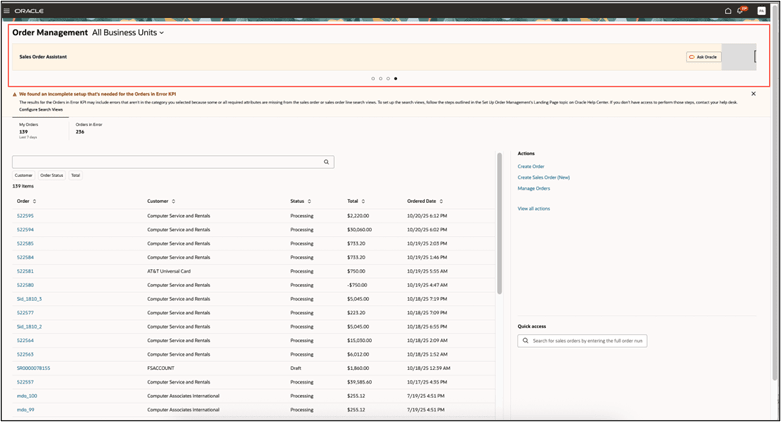The height and width of the screenshot is (422, 781).
Task: Open order 522577
Action: click(x=25, y=313)
